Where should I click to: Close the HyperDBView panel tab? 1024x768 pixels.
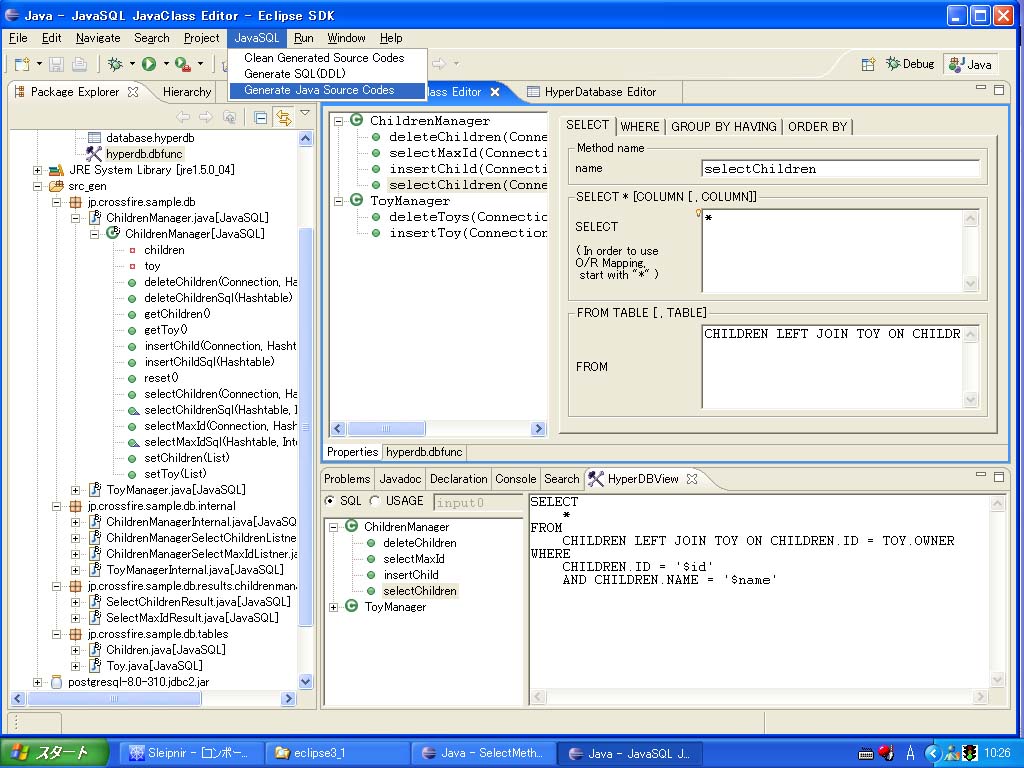coord(691,479)
